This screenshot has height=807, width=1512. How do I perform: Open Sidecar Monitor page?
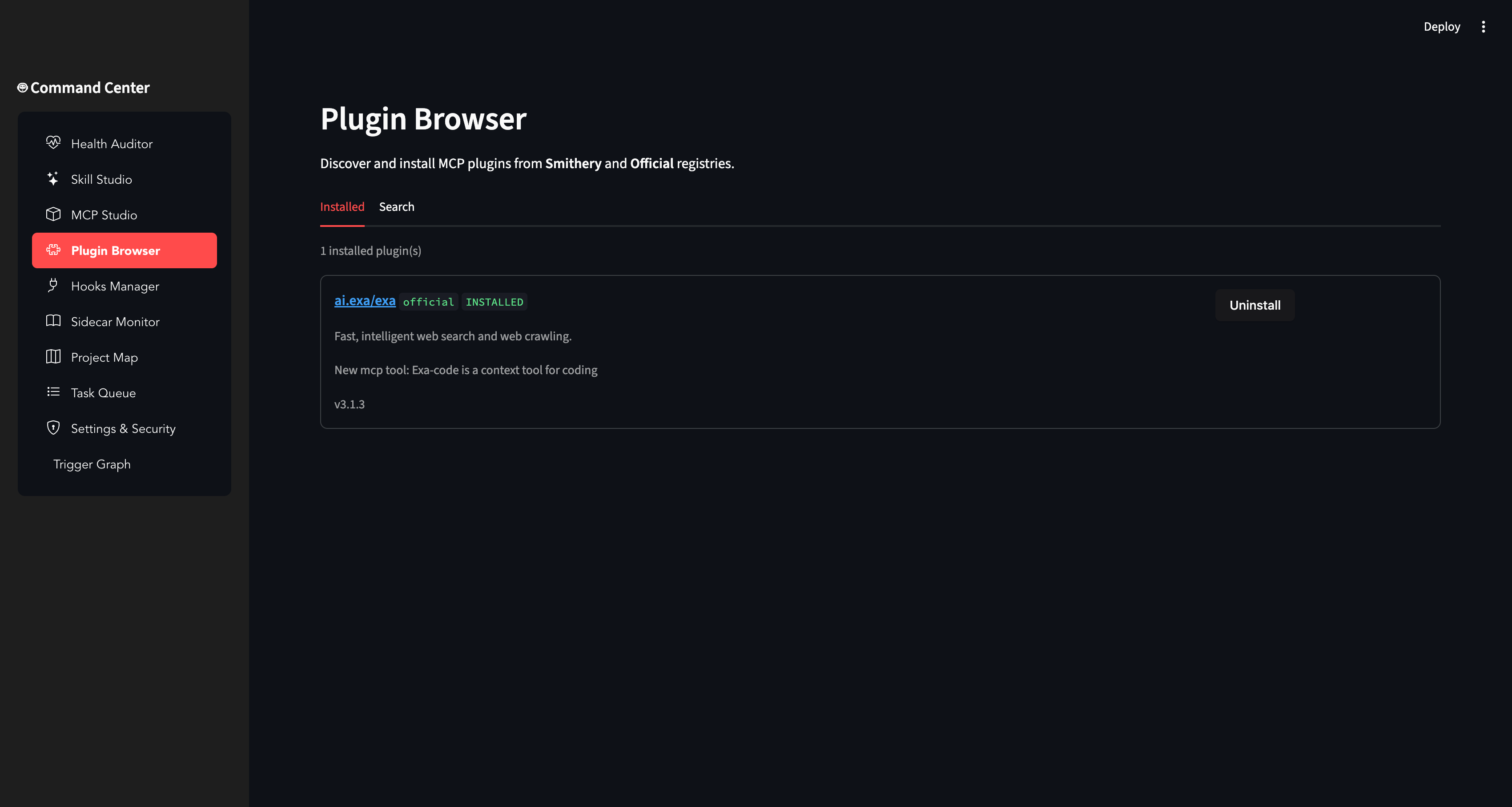coord(125,322)
